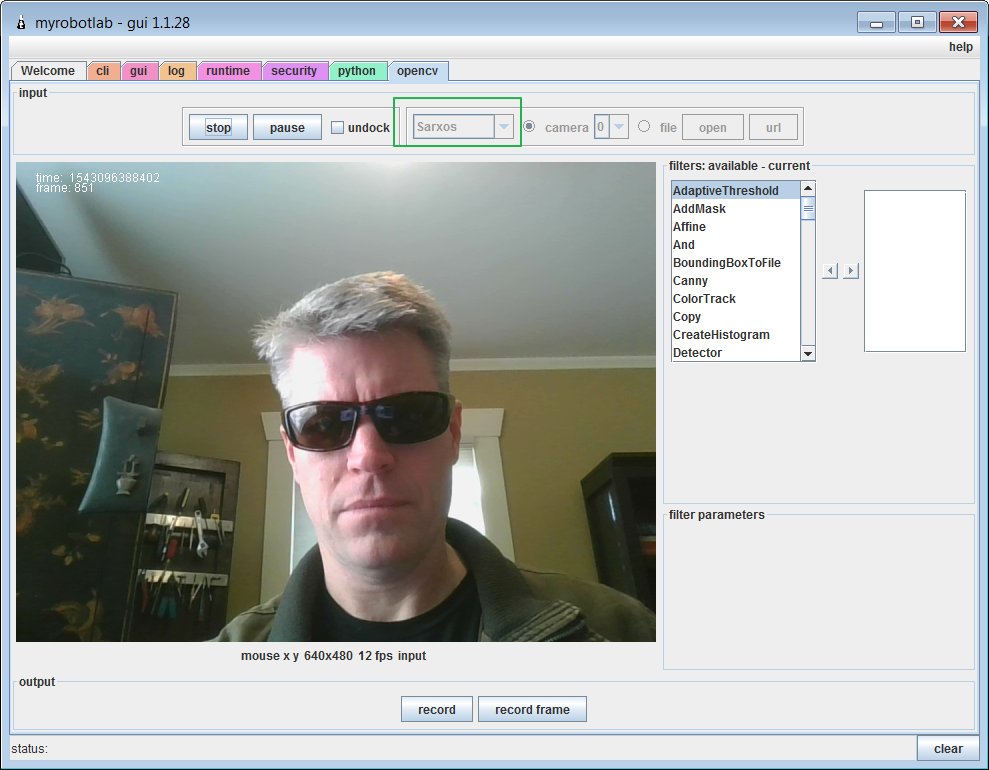The height and width of the screenshot is (770, 989).
Task: Click the down arrow on the filters scrollbar
Action: [x=808, y=353]
